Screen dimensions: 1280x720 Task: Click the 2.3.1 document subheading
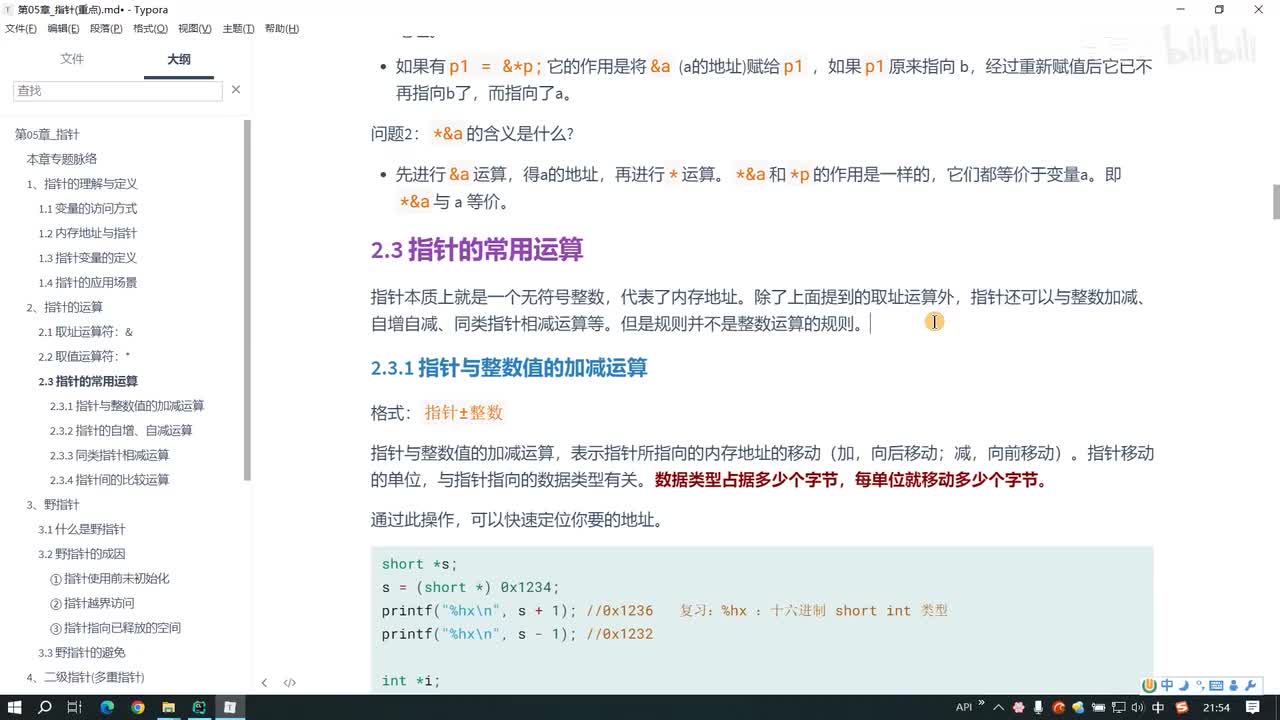point(509,368)
